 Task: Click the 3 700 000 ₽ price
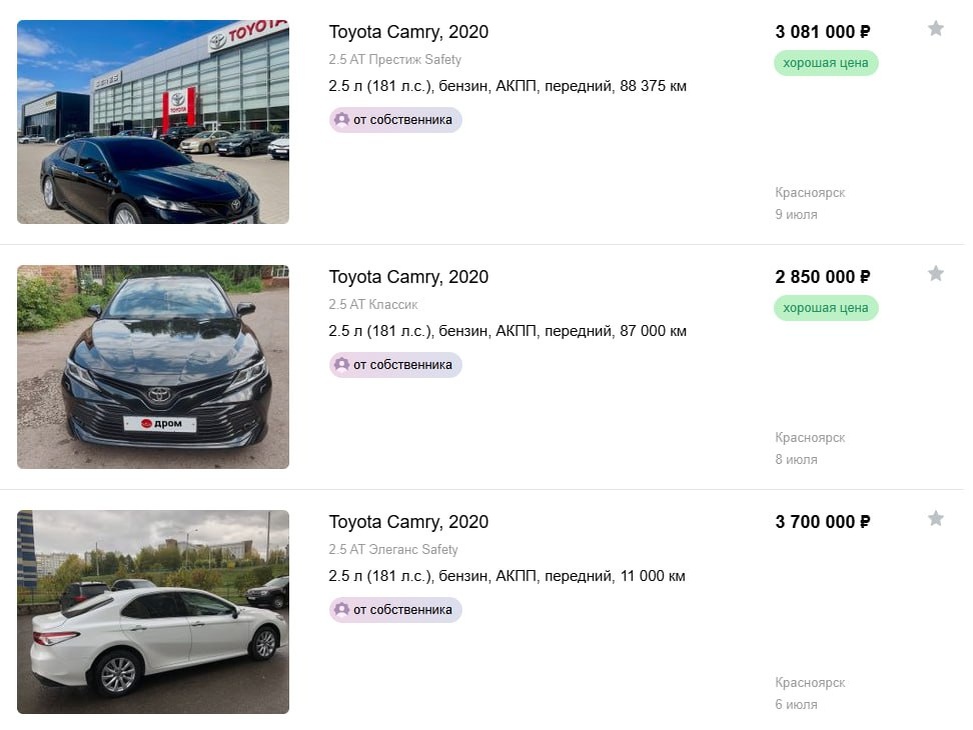click(823, 522)
